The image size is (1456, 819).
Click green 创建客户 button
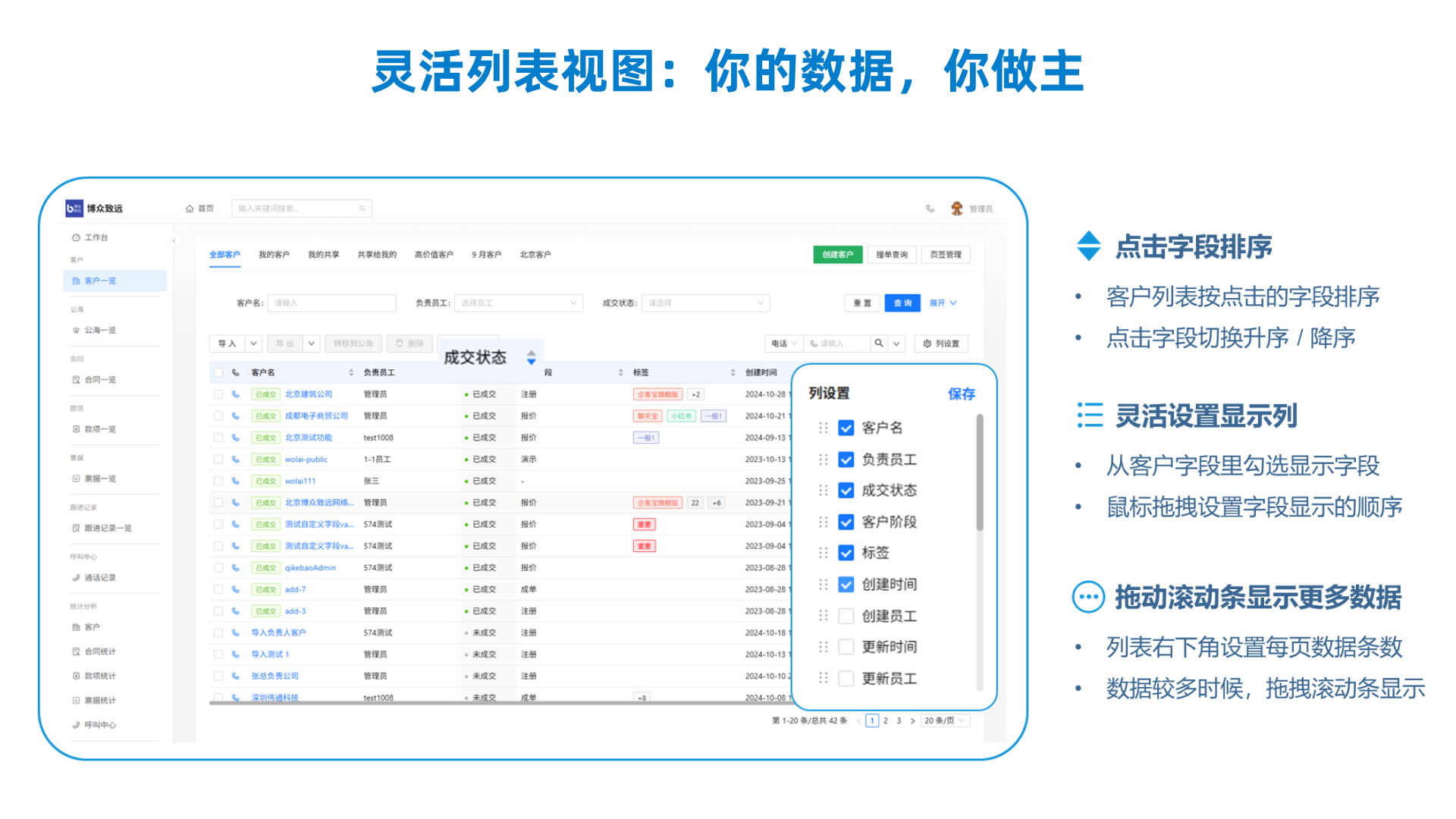[x=837, y=255]
